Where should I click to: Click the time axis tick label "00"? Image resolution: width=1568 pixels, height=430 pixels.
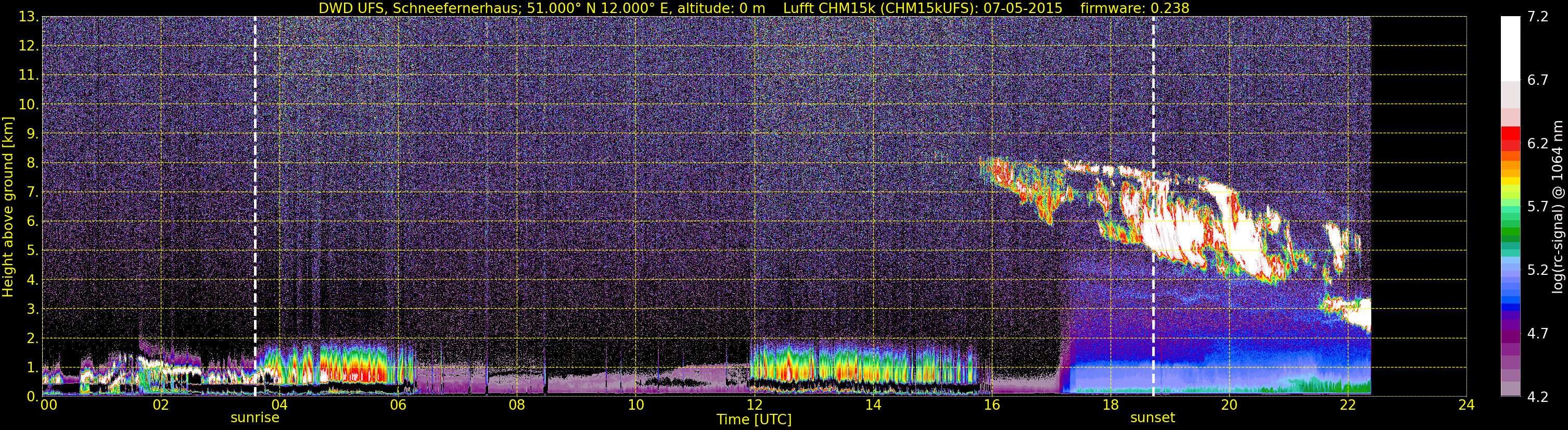(x=49, y=406)
